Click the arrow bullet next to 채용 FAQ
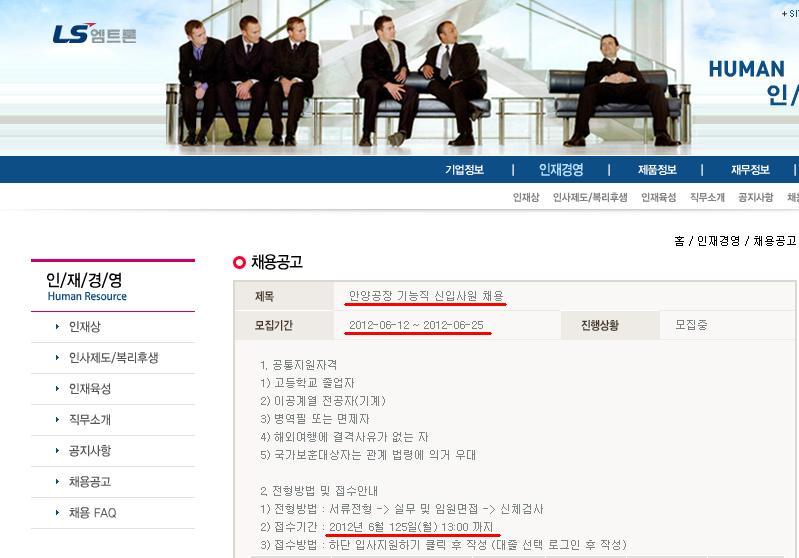This screenshot has width=799, height=558. tap(57, 513)
